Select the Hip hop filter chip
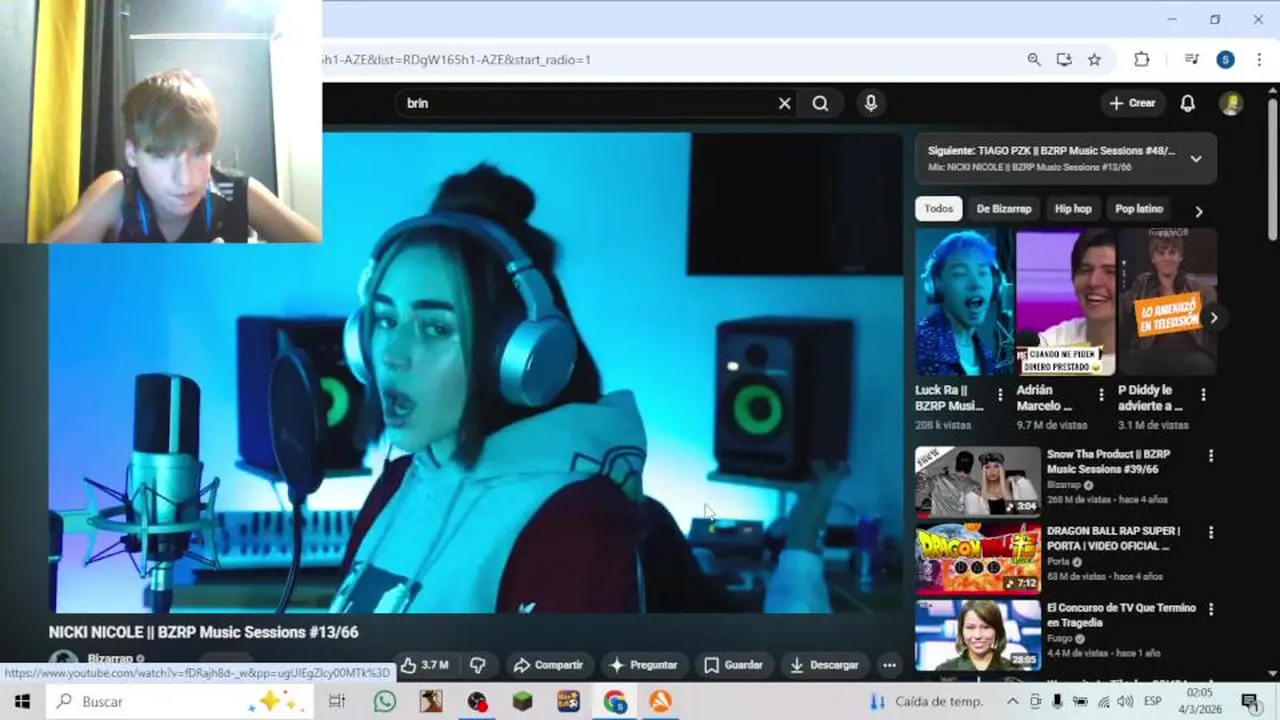Image resolution: width=1280 pixels, height=720 pixels. 1073,209
